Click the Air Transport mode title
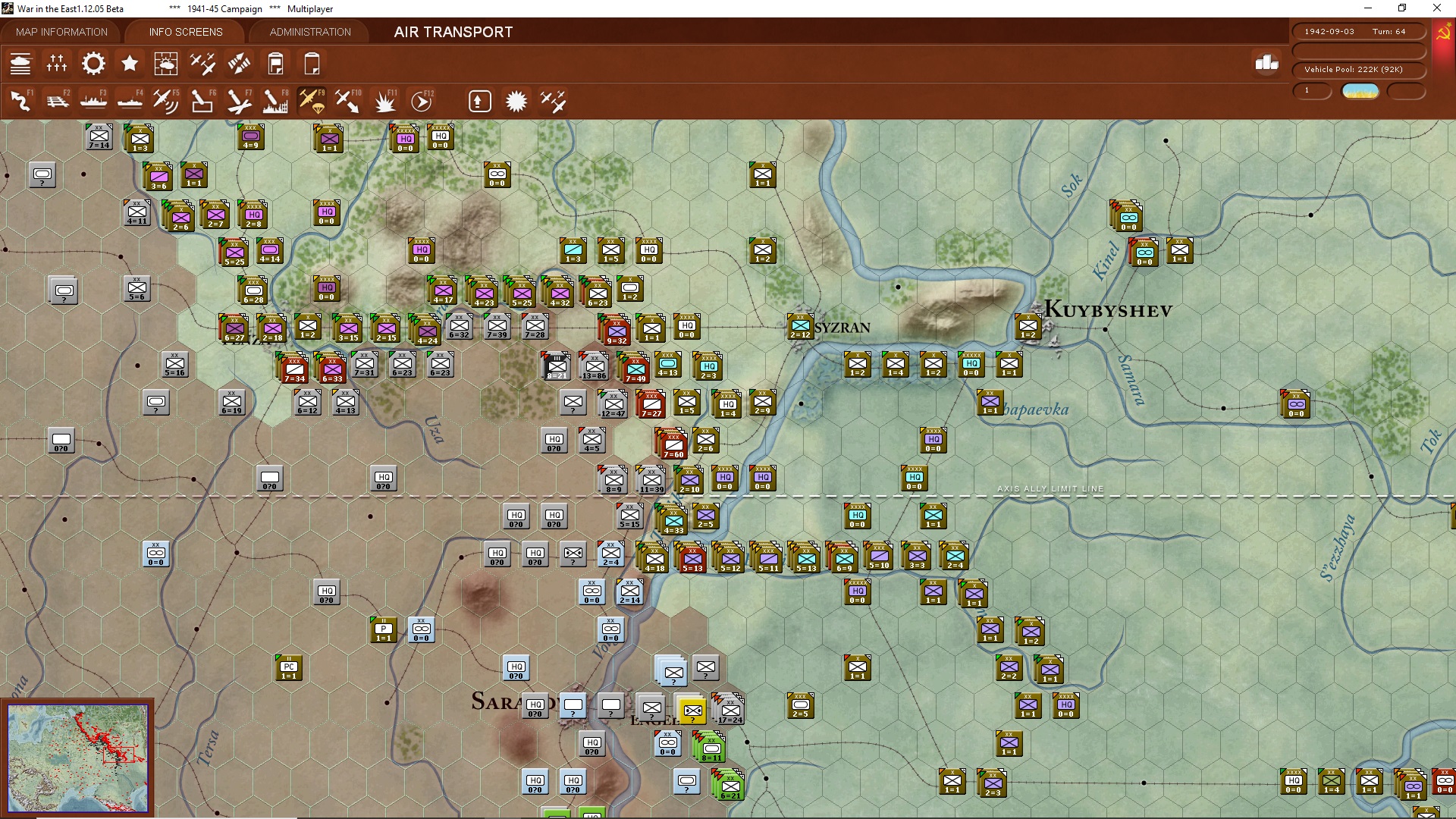 (453, 32)
